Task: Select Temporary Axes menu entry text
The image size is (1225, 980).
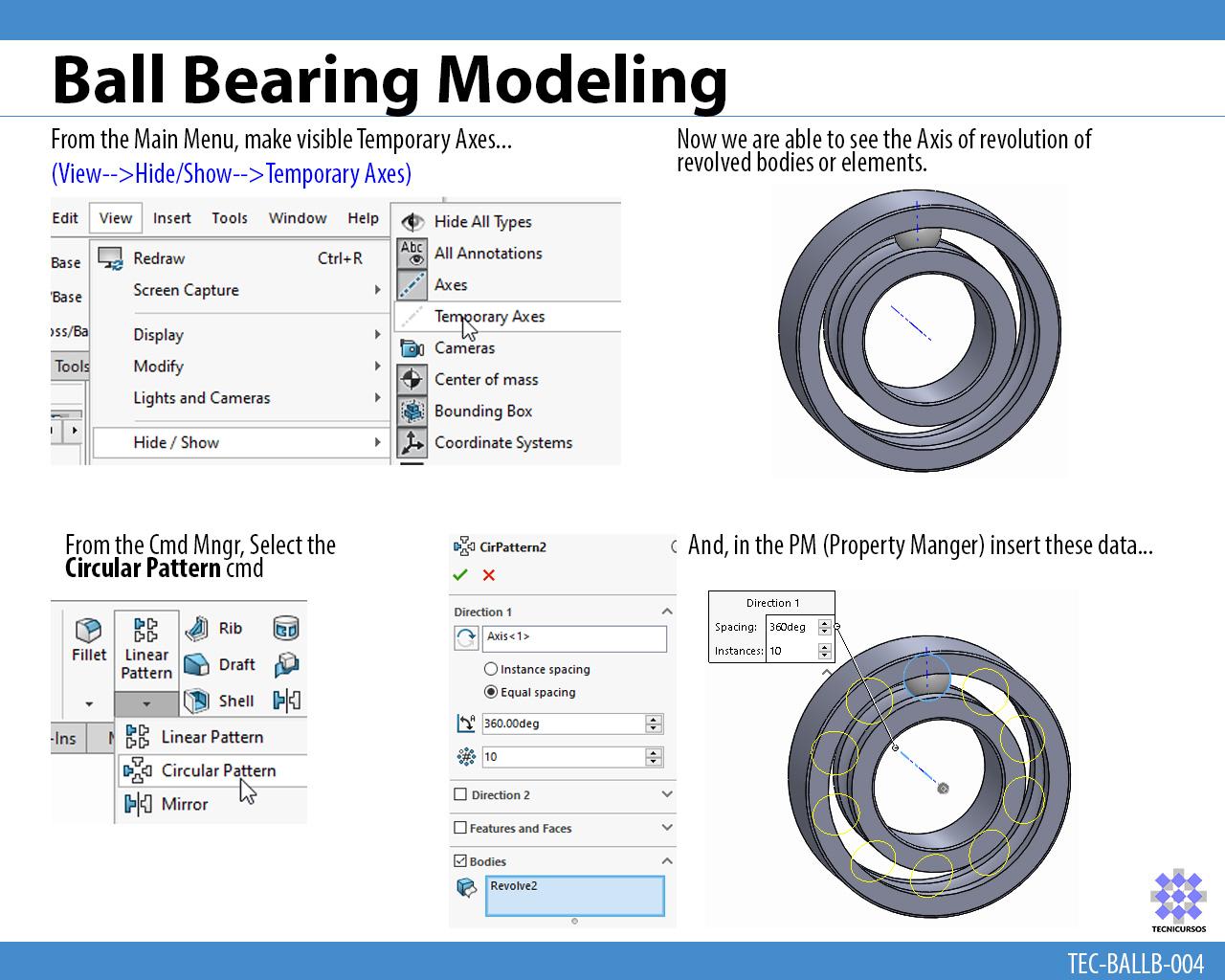Action: (x=489, y=317)
